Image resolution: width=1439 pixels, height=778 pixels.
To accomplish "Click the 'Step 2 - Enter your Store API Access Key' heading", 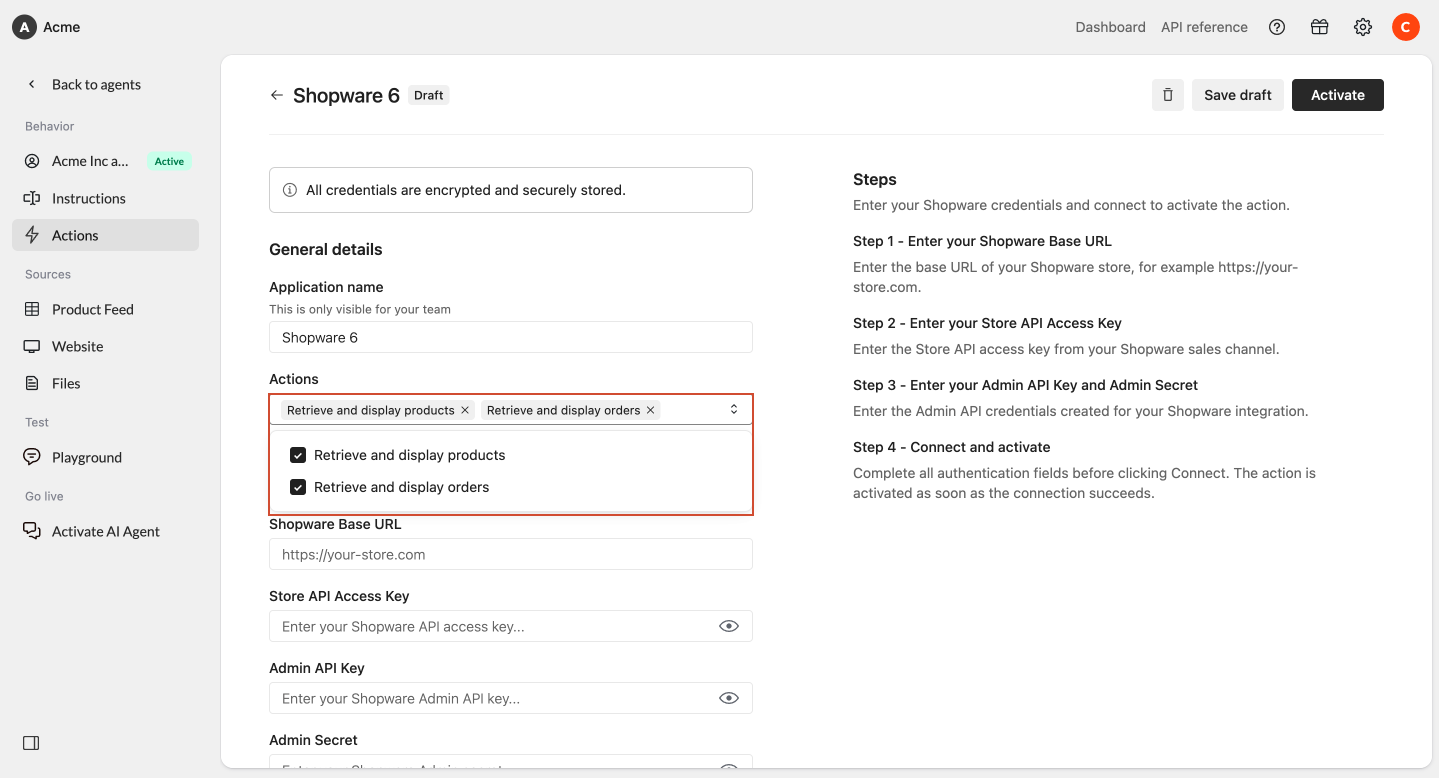I will click(987, 323).
